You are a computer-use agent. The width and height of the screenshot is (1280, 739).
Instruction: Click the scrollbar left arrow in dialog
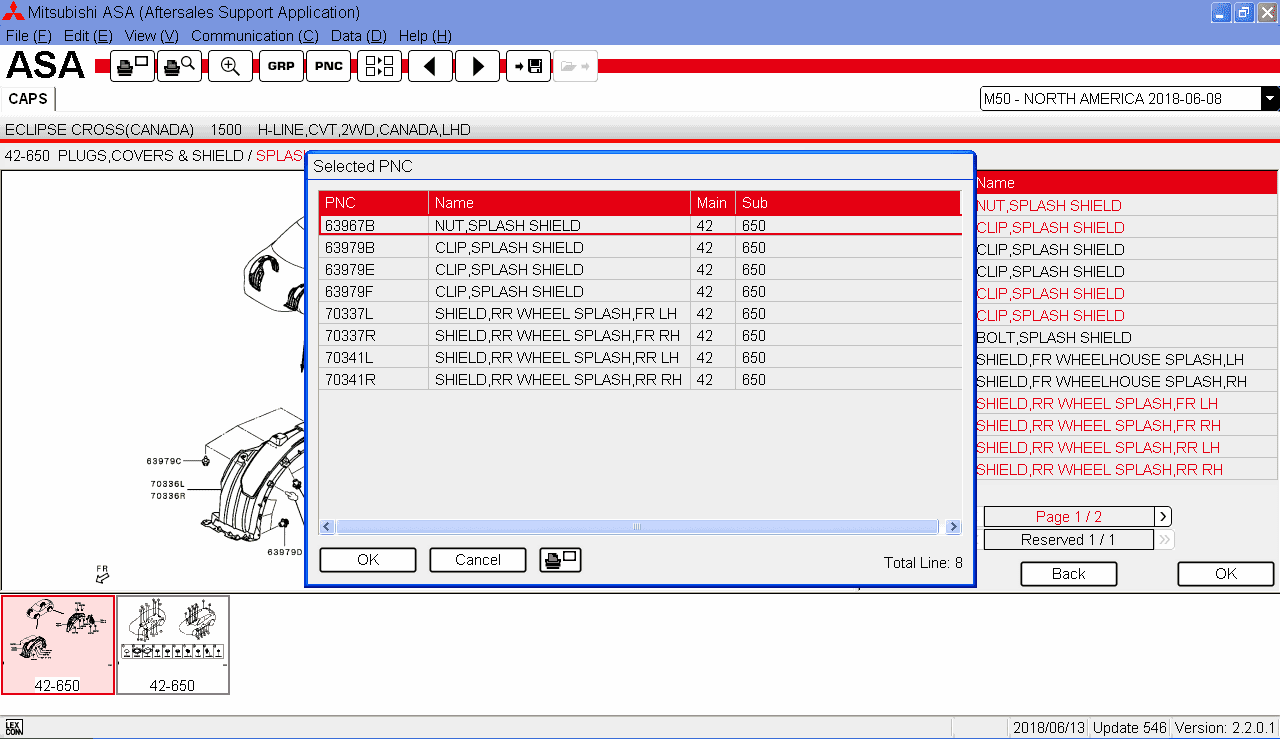pos(327,527)
